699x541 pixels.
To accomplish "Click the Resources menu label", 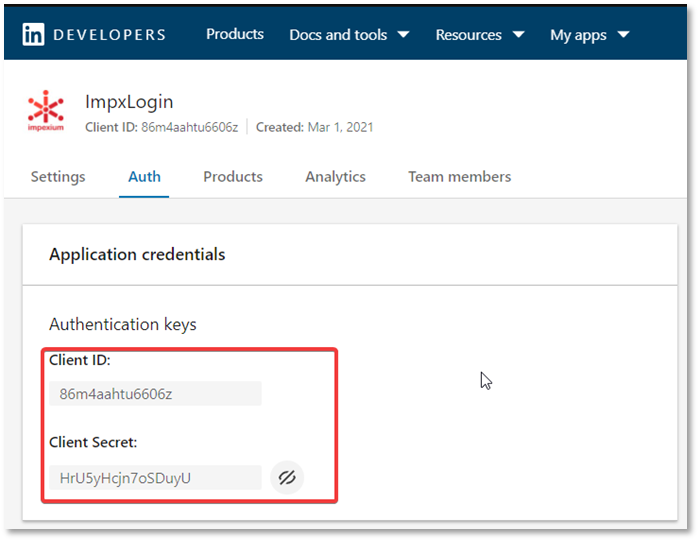I will [469, 35].
